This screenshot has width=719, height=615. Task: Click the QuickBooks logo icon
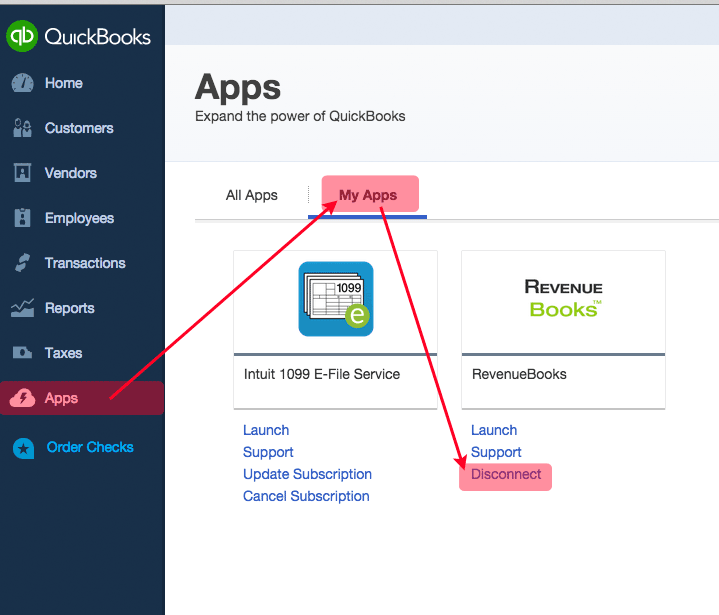pos(22,36)
